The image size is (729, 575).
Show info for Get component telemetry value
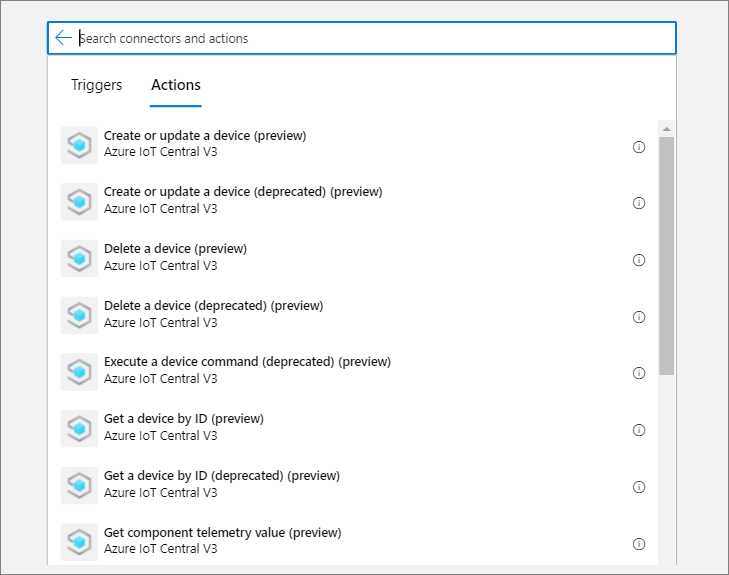click(x=639, y=544)
